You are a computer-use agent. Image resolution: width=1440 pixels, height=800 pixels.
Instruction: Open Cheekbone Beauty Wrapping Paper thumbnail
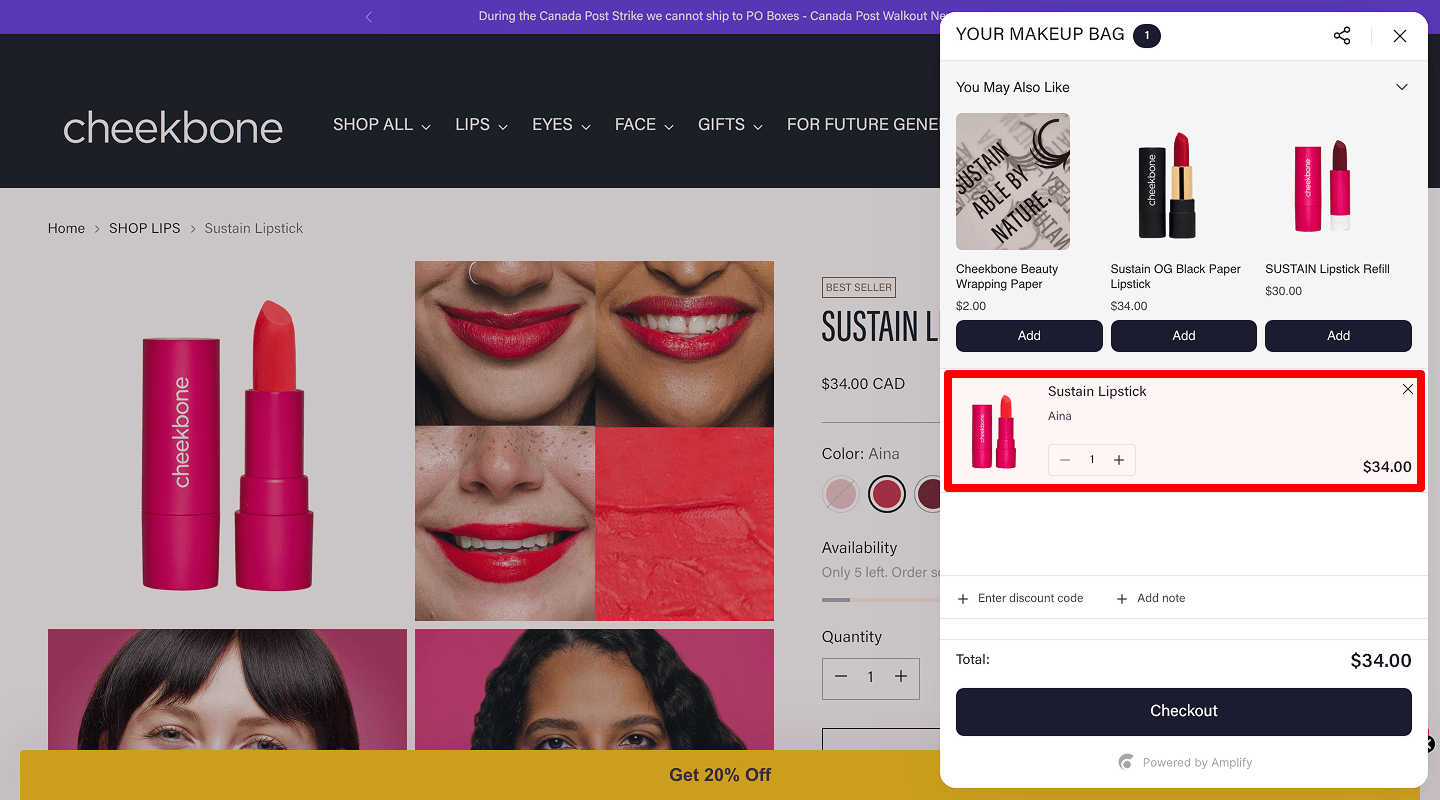coord(1012,181)
